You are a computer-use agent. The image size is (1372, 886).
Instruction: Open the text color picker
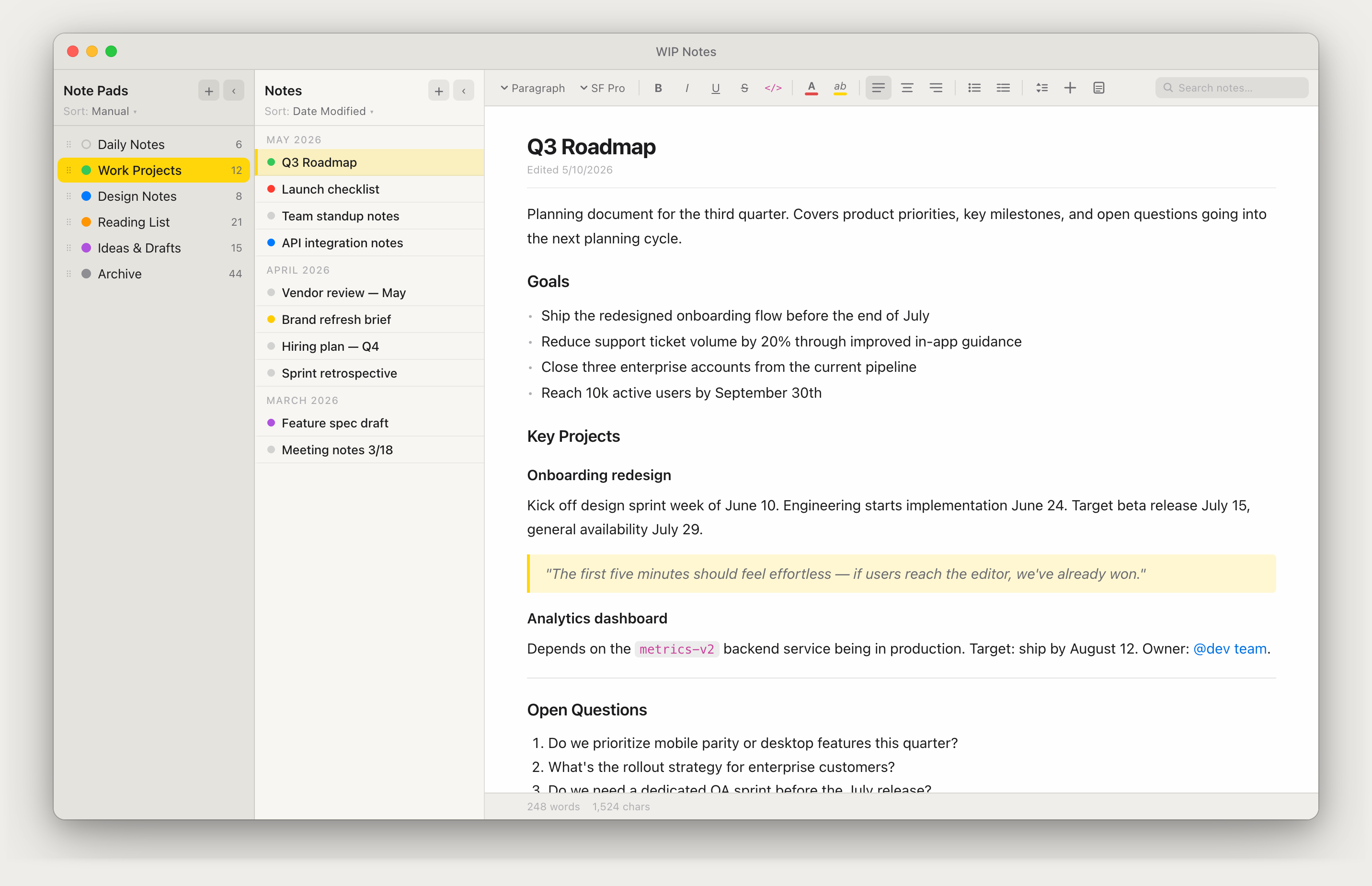pos(812,88)
